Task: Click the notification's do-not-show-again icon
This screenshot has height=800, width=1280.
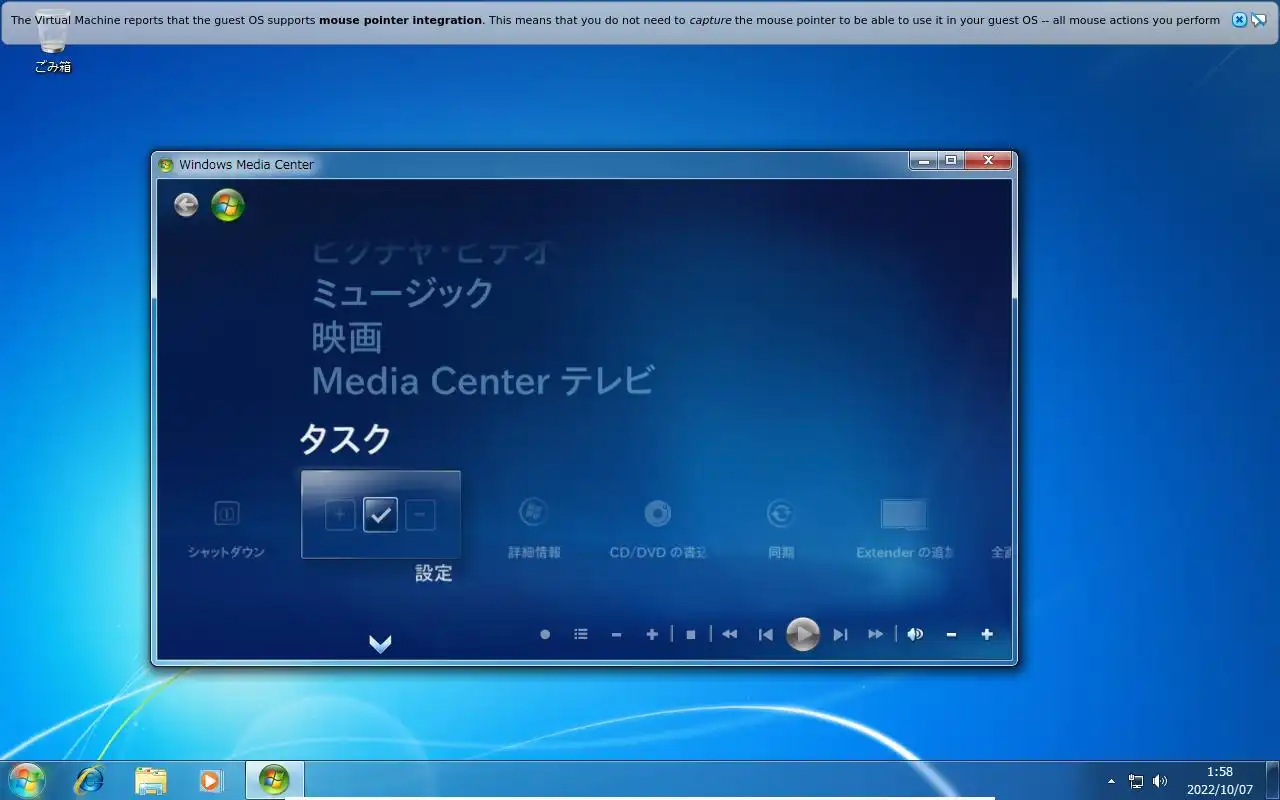Action: click(1259, 20)
